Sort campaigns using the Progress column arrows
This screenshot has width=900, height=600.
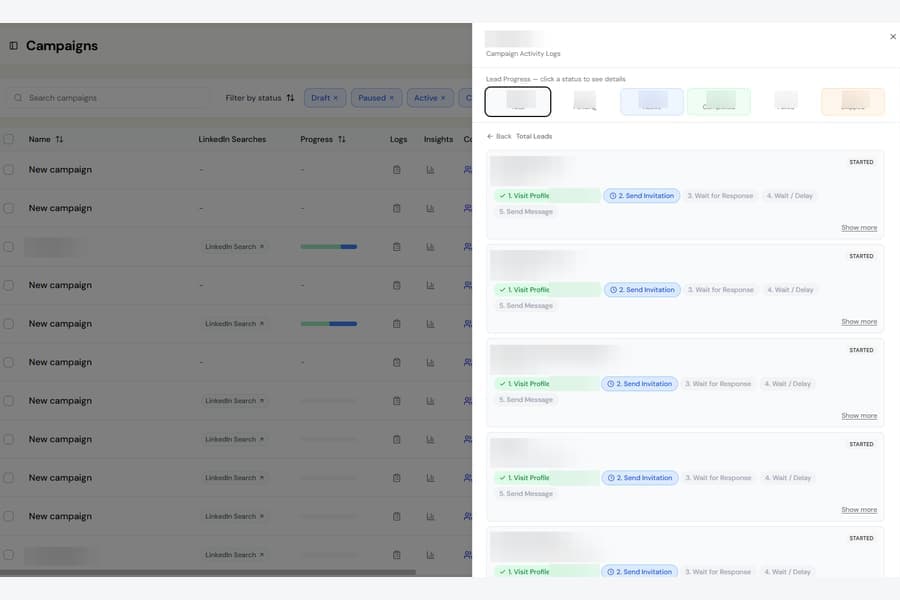[x=342, y=140]
